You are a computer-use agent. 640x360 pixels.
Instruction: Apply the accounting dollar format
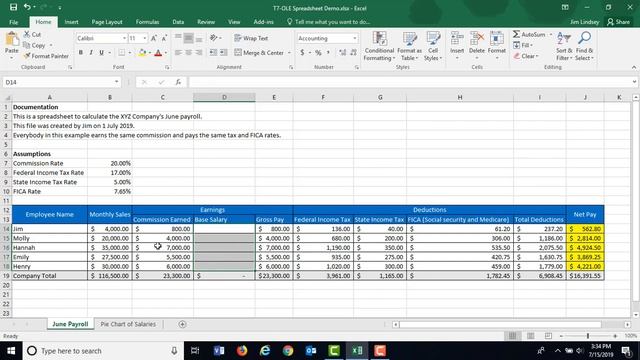pyautogui.click(x=302, y=53)
